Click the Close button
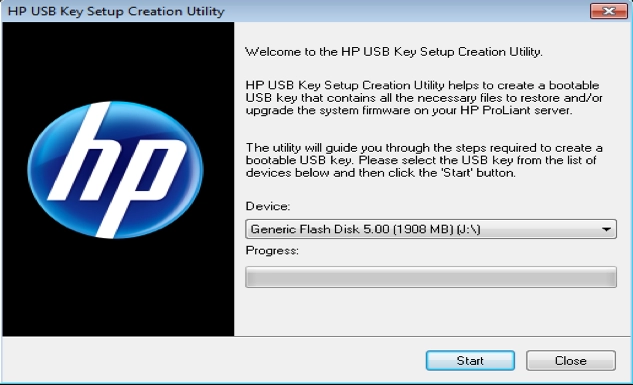 point(570,360)
